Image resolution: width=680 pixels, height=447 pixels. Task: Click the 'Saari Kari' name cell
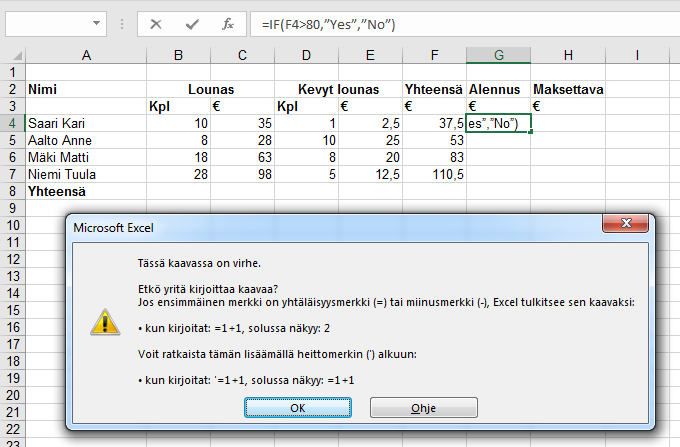click(86, 123)
